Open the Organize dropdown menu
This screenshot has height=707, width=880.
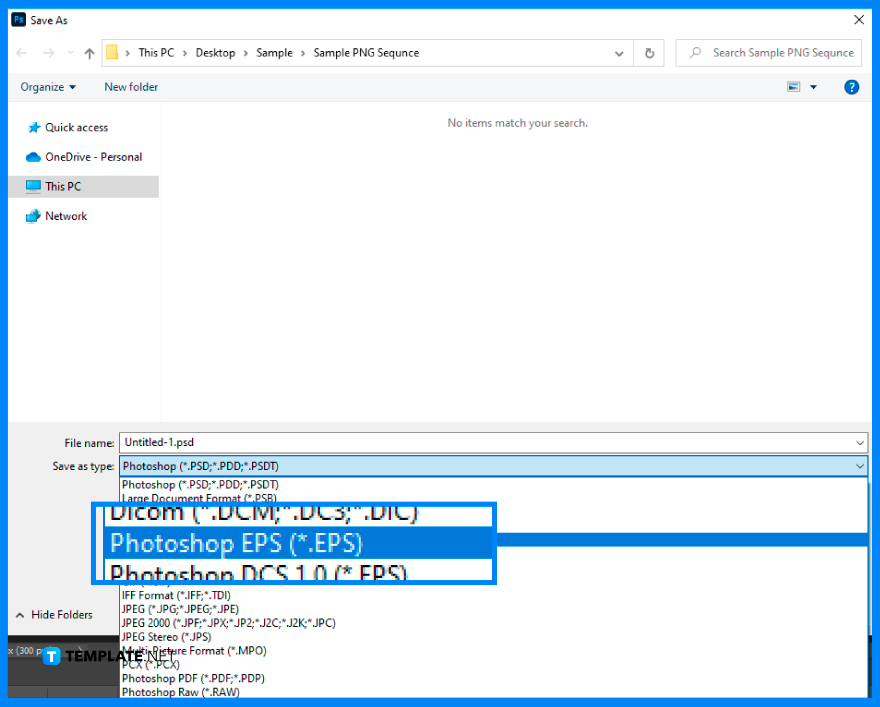48,87
